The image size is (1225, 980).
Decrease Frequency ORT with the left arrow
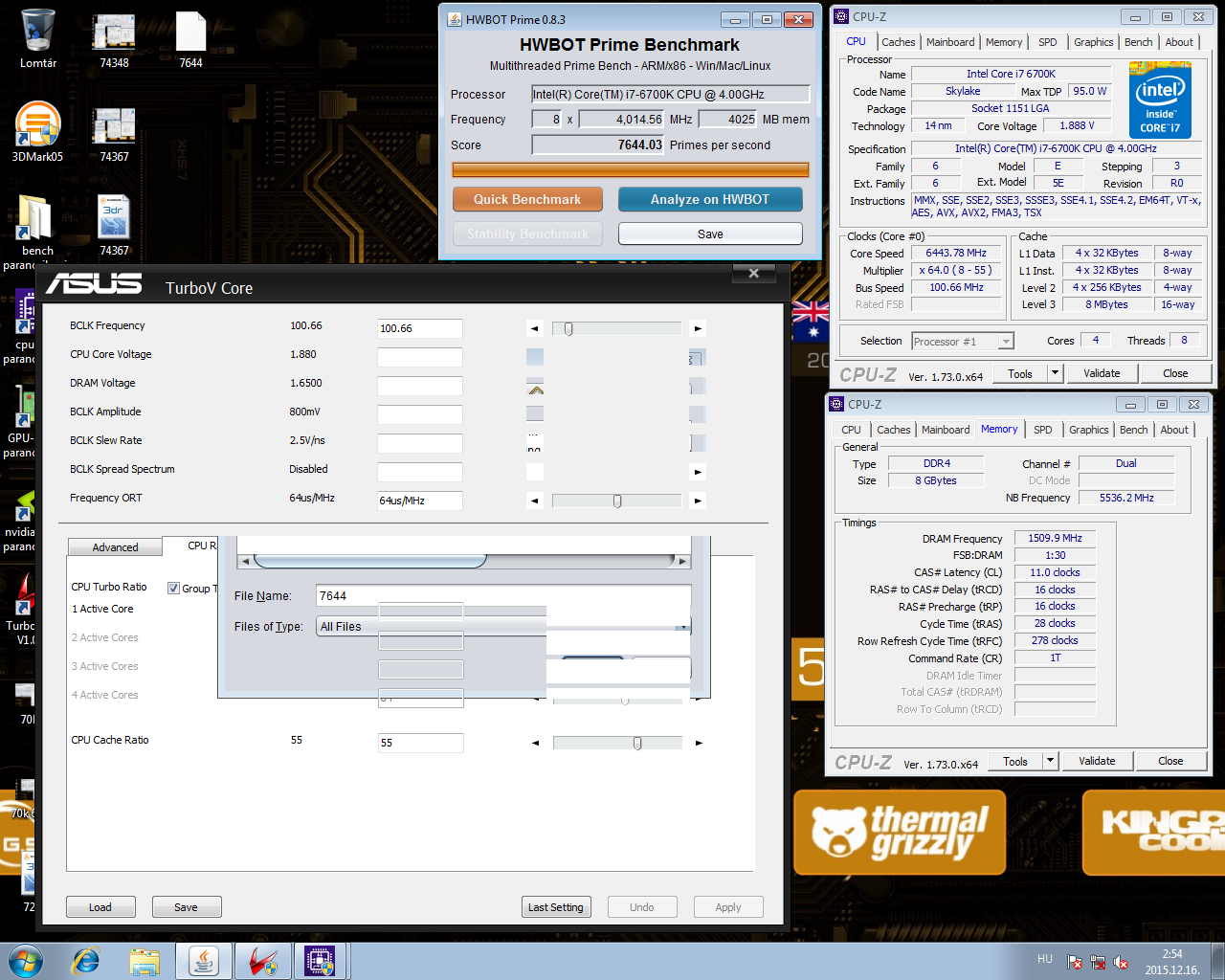[535, 501]
